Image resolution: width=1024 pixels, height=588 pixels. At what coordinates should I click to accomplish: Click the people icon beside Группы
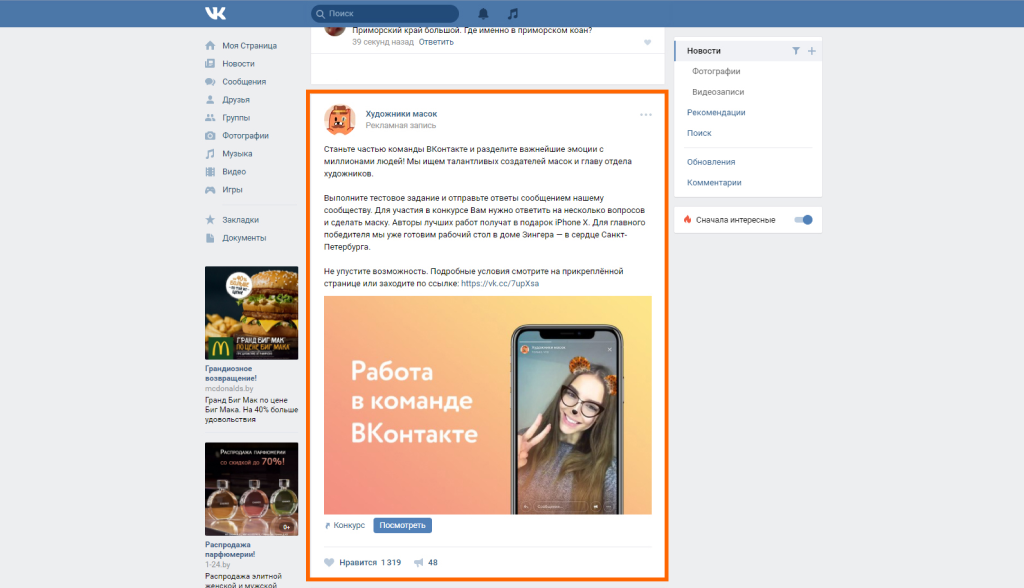coord(210,118)
